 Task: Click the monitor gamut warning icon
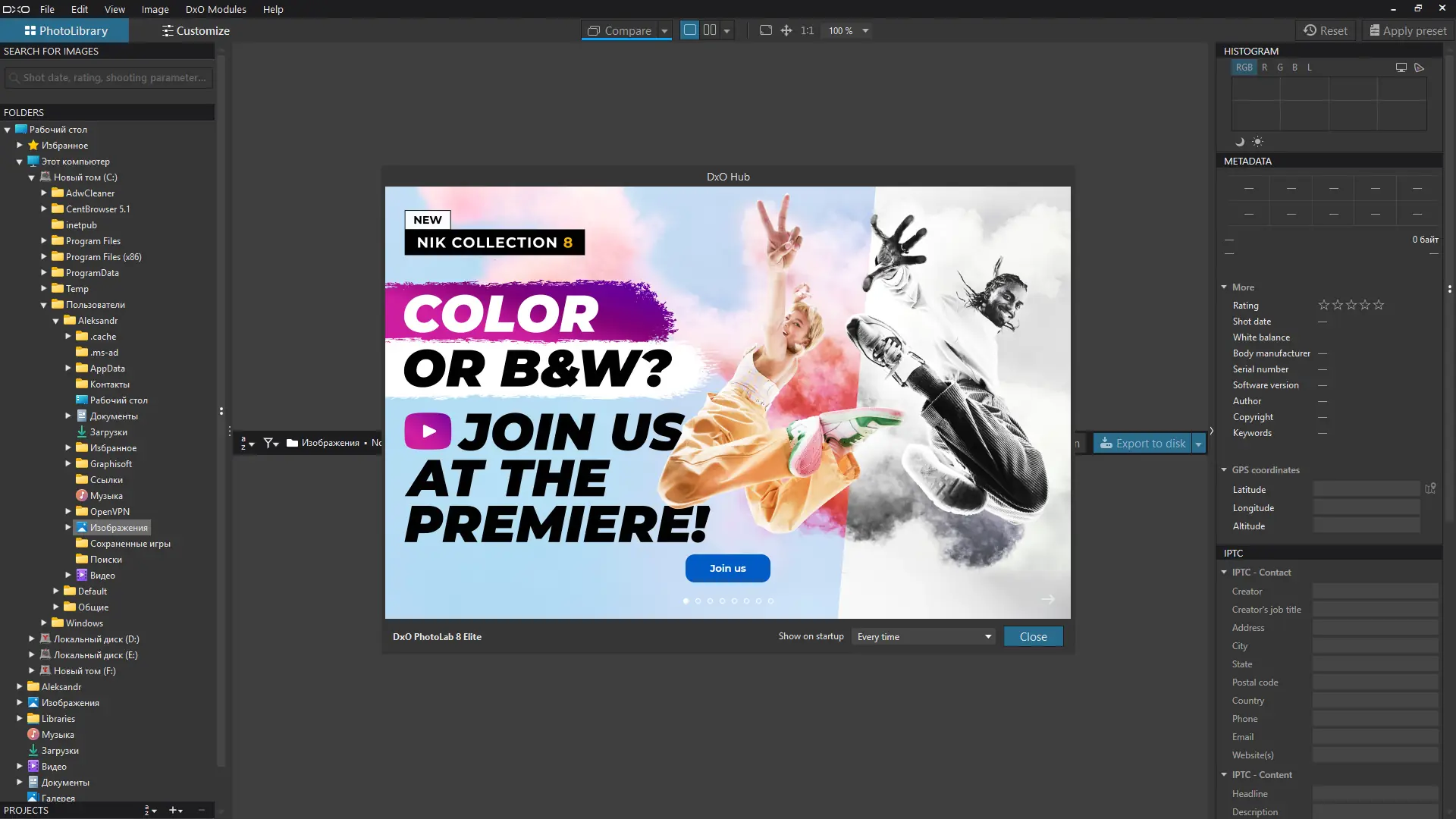[x=1401, y=67]
